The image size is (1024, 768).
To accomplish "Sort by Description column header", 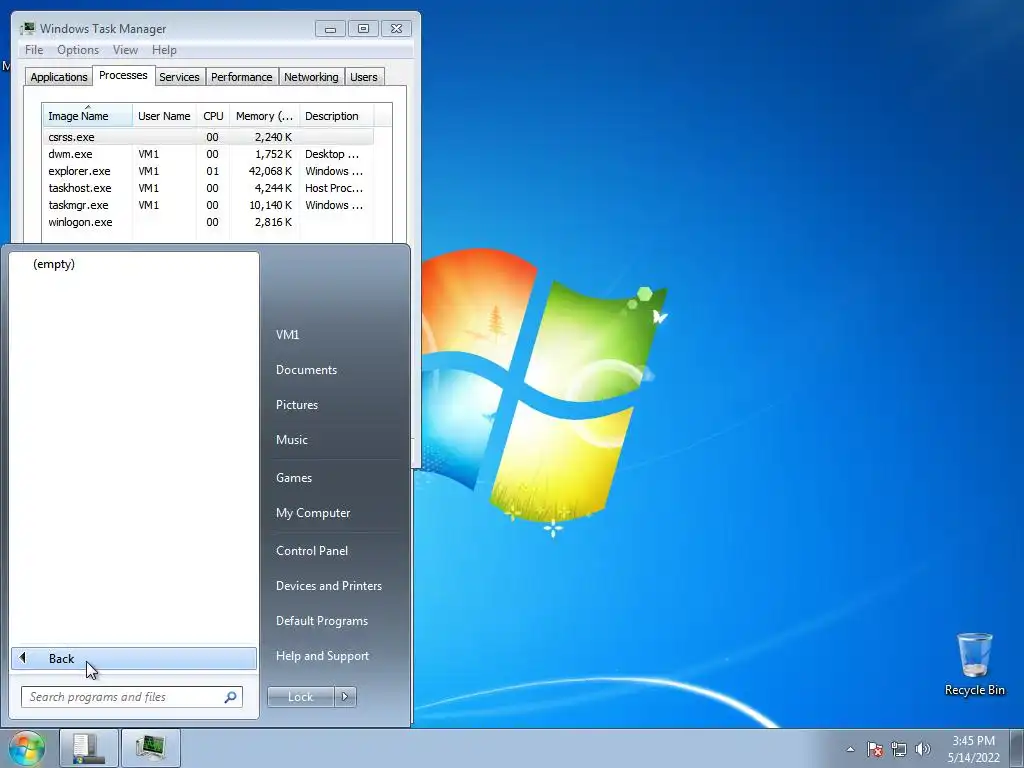I will (x=336, y=116).
